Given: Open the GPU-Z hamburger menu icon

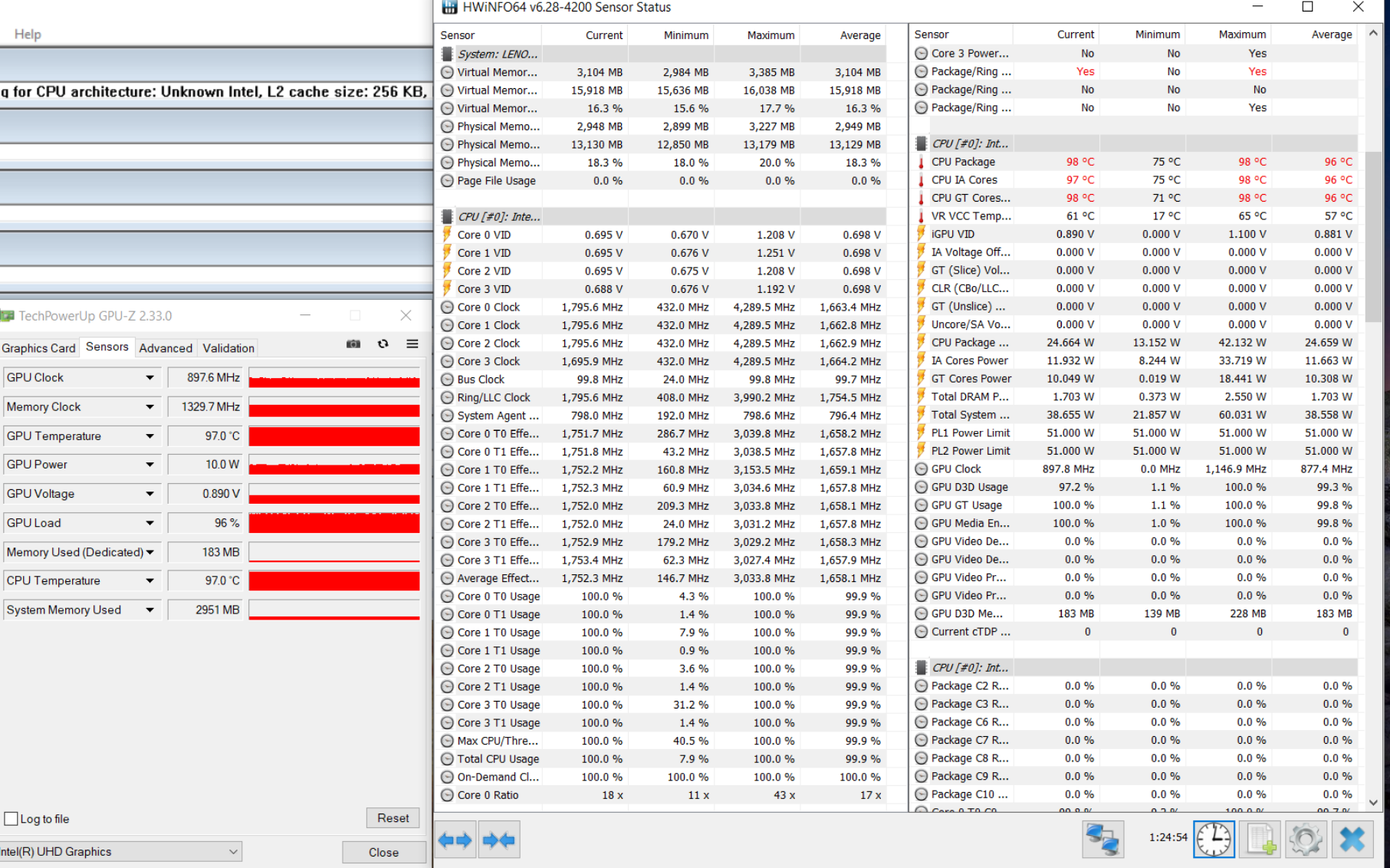Looking at the screenshot, I should [x=412, y=344].
